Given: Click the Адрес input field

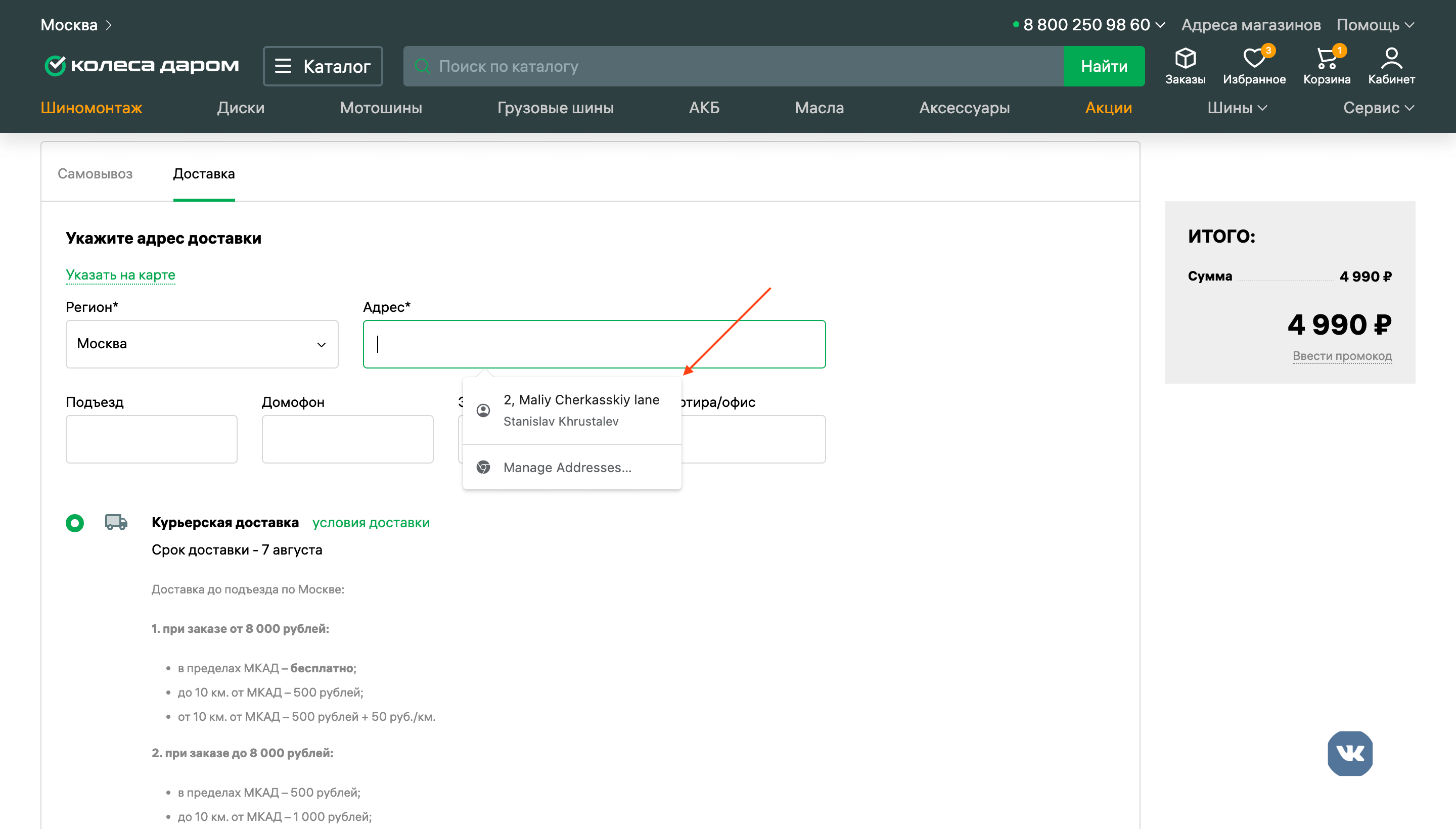Looking at the screenshot, I should [x=594, y=344].
